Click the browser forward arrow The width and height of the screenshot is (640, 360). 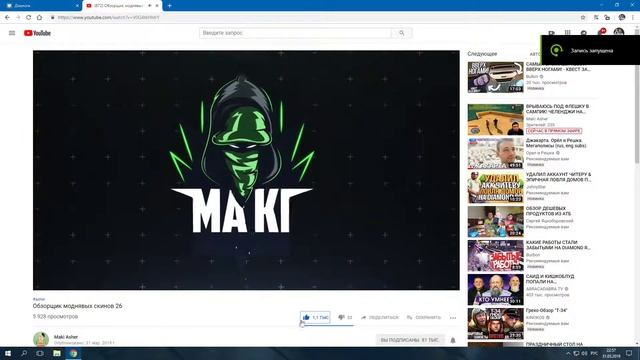tap(18, 18)
